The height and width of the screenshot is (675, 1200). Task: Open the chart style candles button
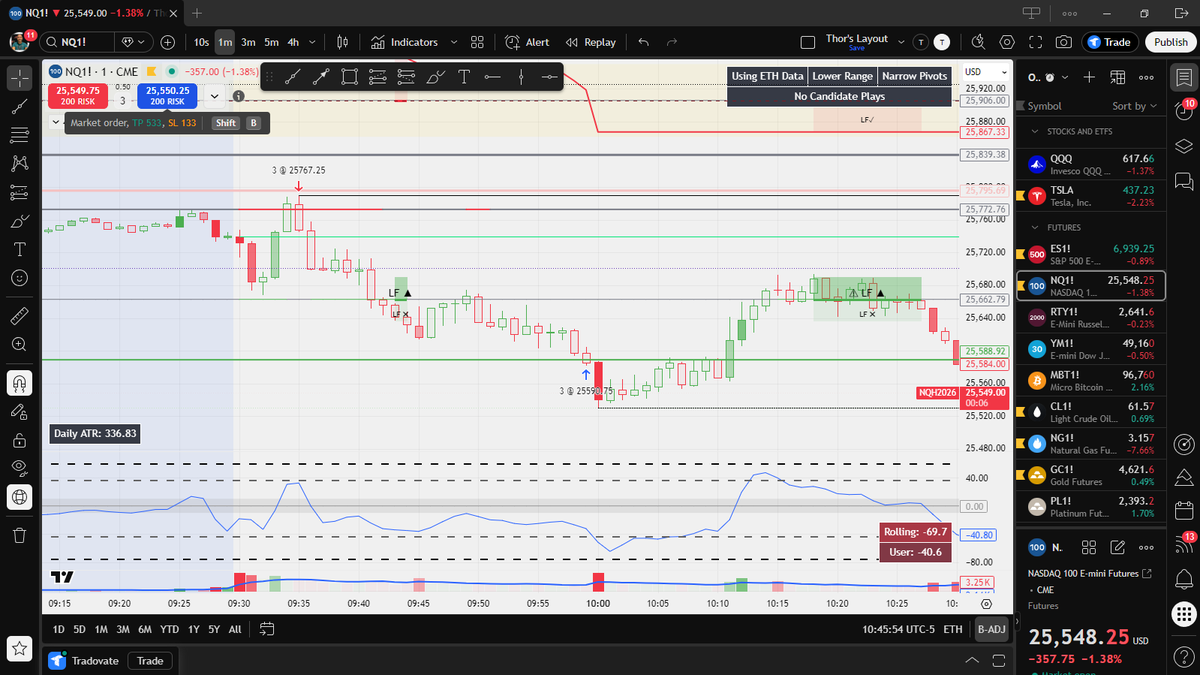tap(343, 42)
